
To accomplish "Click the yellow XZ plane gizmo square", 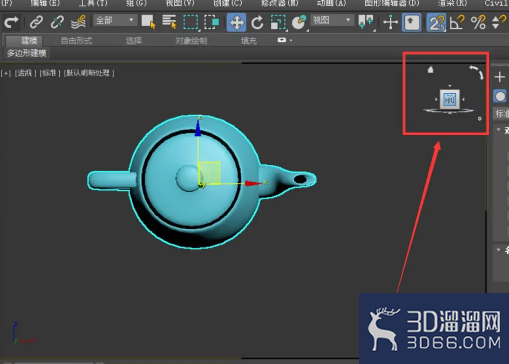I will 209,172.
